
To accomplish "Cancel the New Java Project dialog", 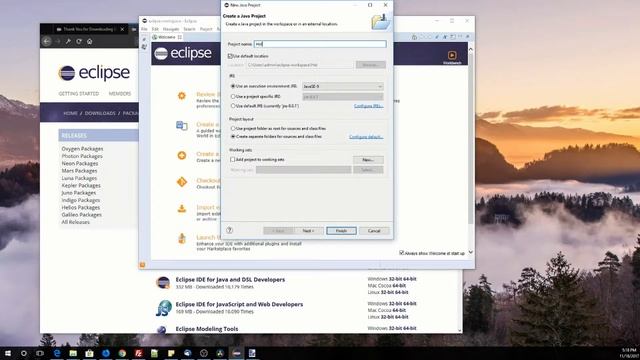I will point(374,231).
